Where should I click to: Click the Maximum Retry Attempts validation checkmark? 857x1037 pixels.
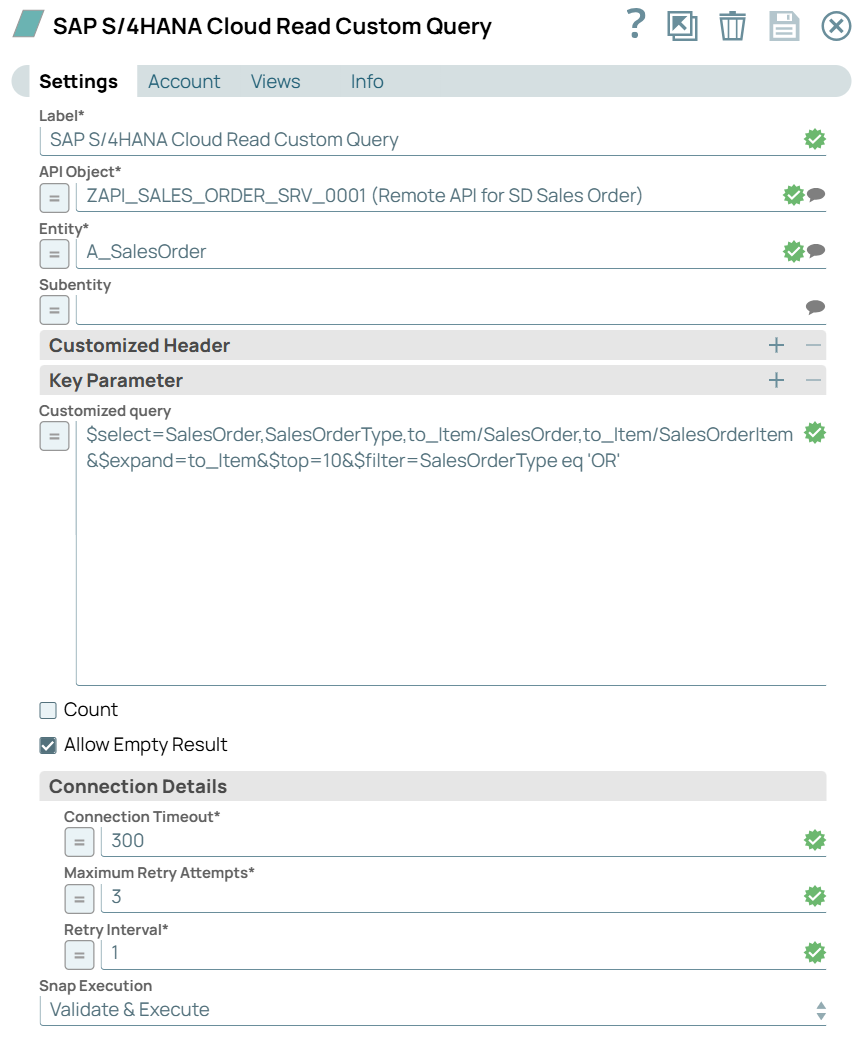[x=815, y=896]
